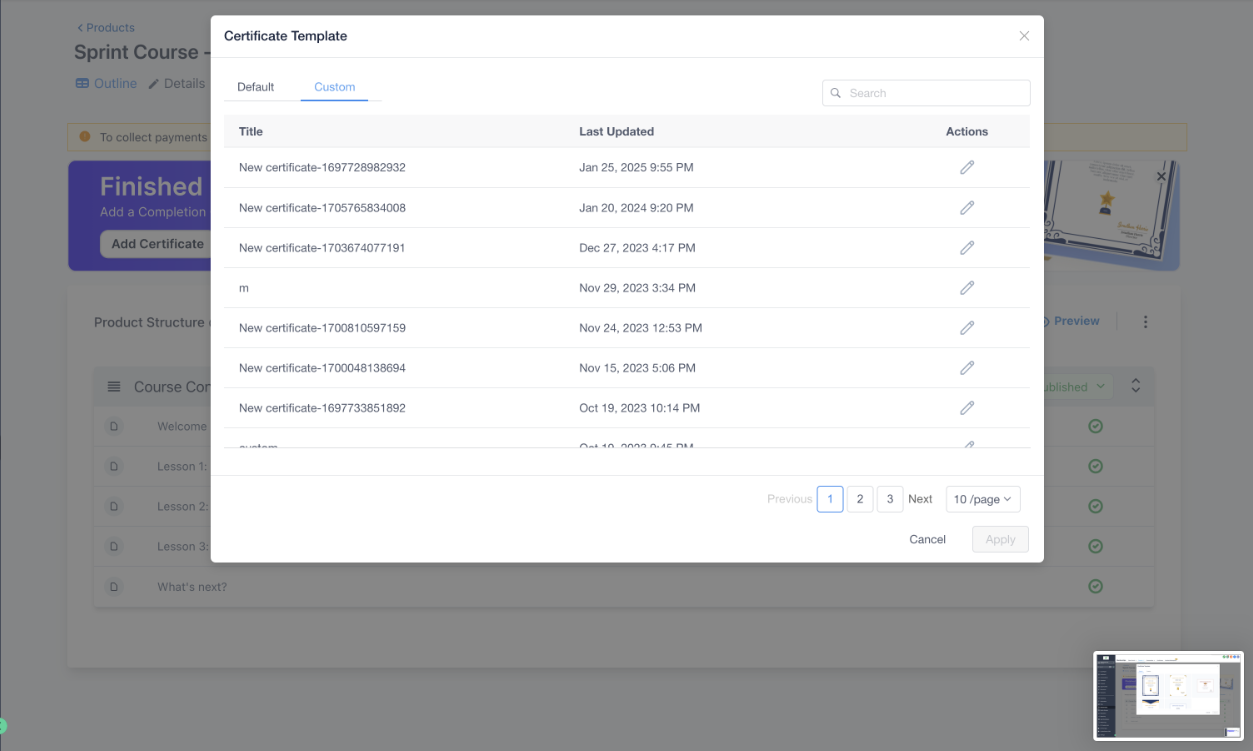Screen dimensions: 1253x751
Task: Open the 10 /page dropdown
Action: point(982,499)
